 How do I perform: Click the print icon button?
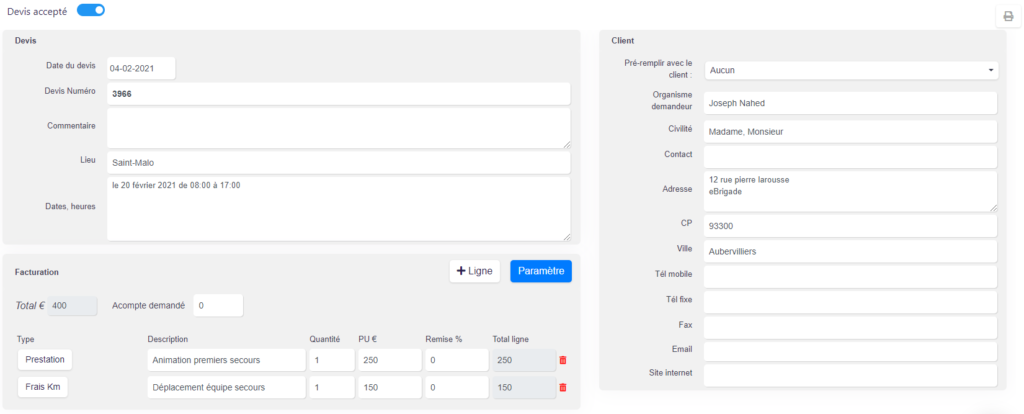click(1008, 16)
